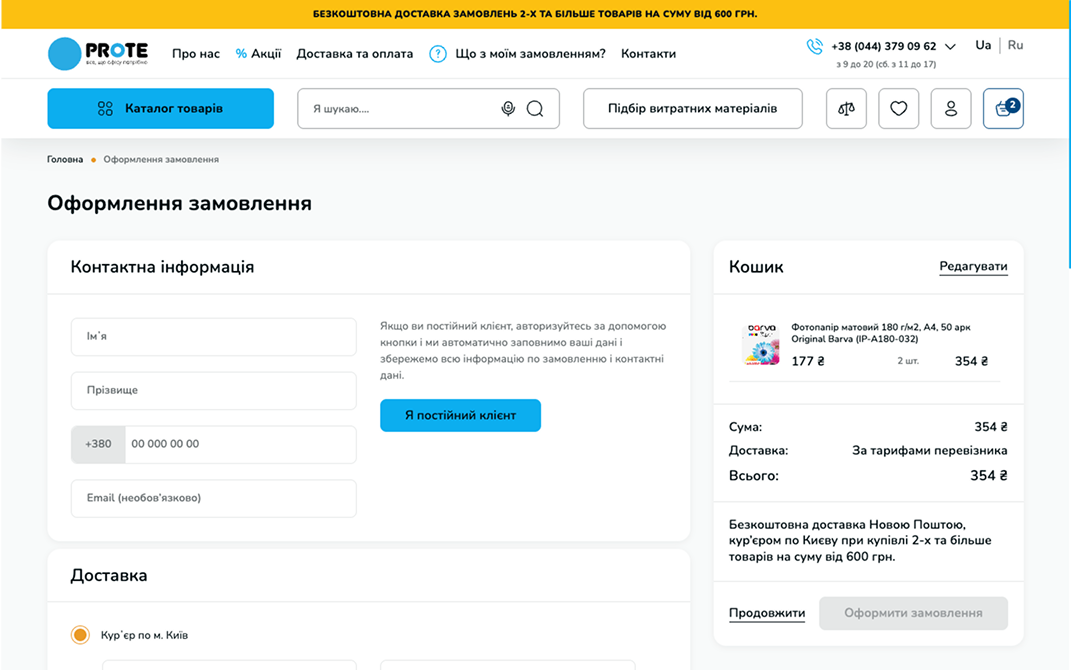Click the question mark help icon

click(437, 54)
